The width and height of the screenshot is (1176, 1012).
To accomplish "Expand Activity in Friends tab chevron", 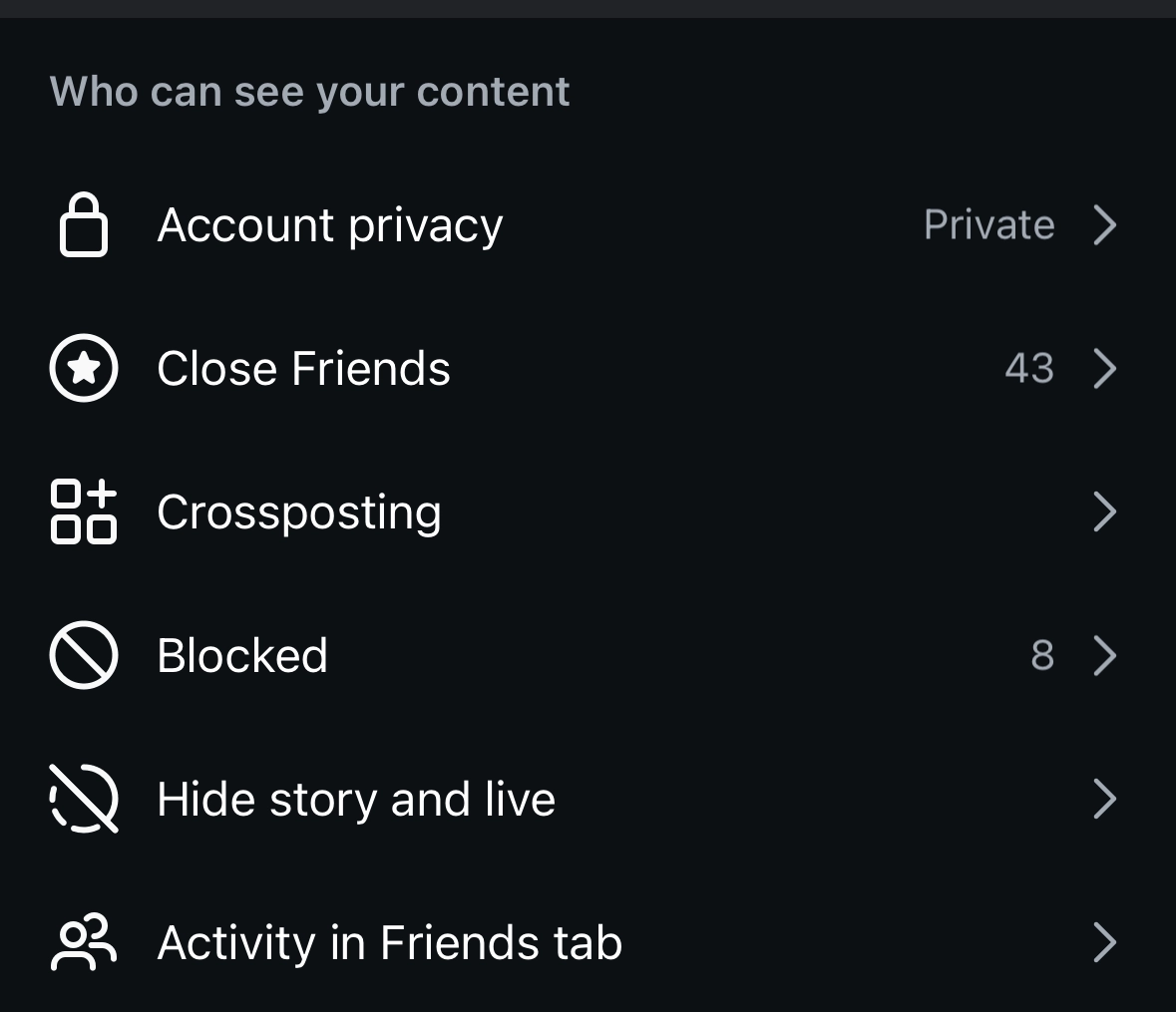I will pyautogui.click(x=1104, y=942).
